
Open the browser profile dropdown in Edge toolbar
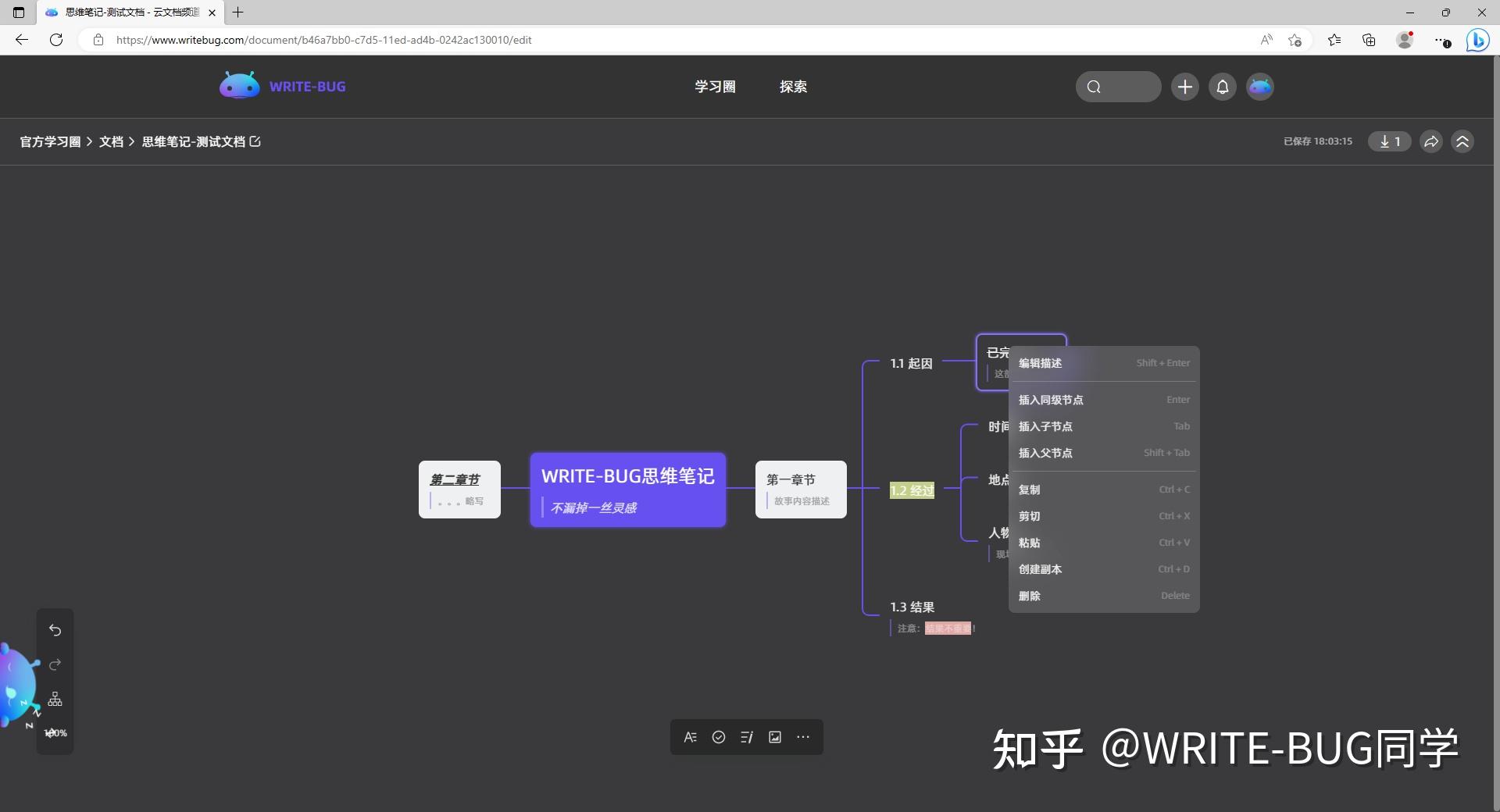coord(1405,40)
